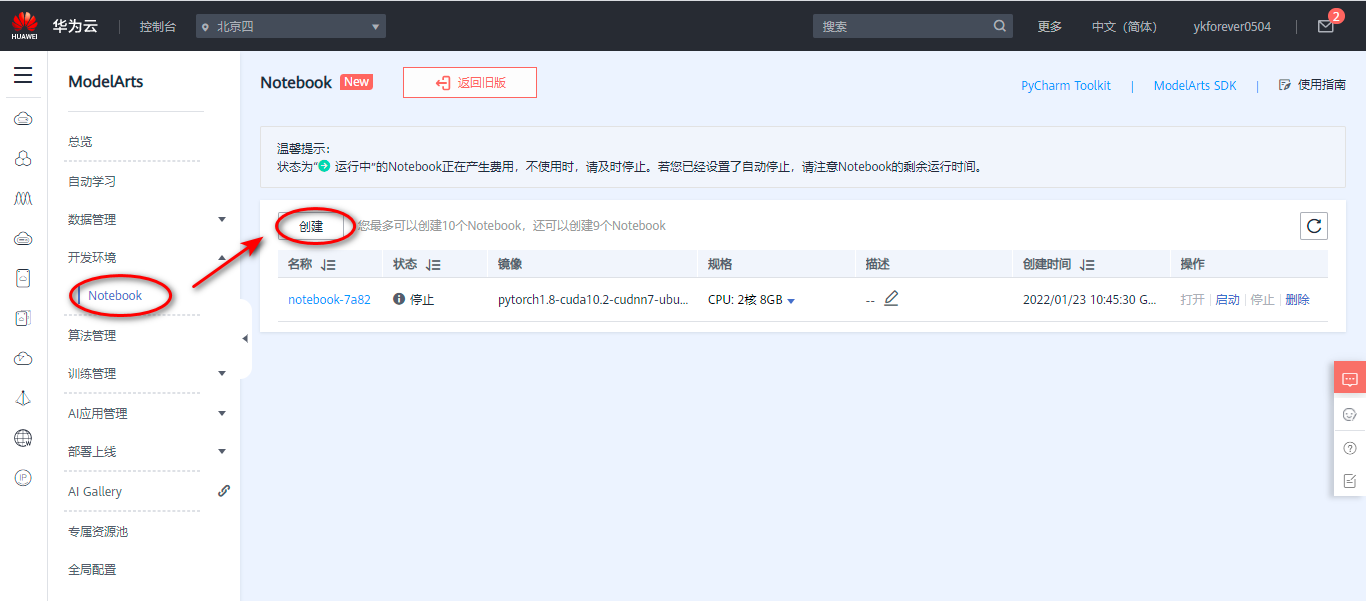Click the 搜索 input field
This screenshot has width=1366, height=601.
903,26
